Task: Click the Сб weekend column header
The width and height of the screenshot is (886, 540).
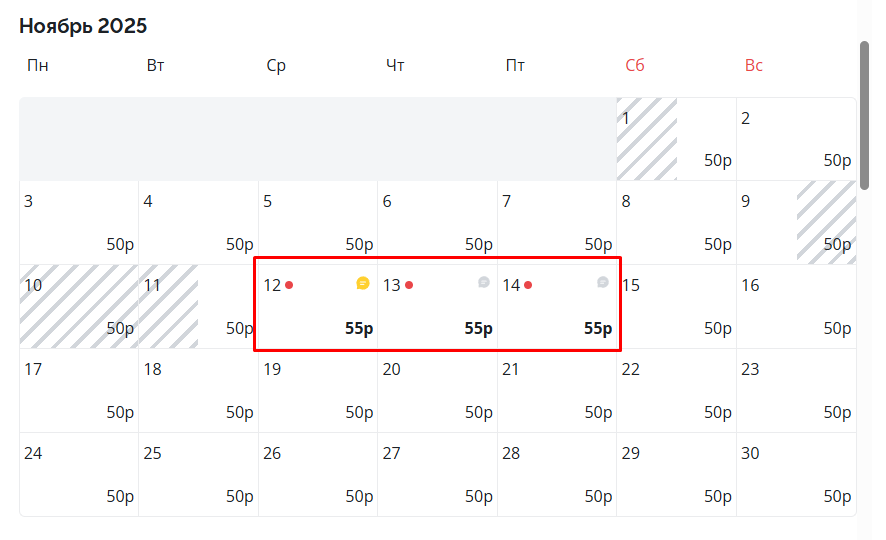Action: [635, 66]
